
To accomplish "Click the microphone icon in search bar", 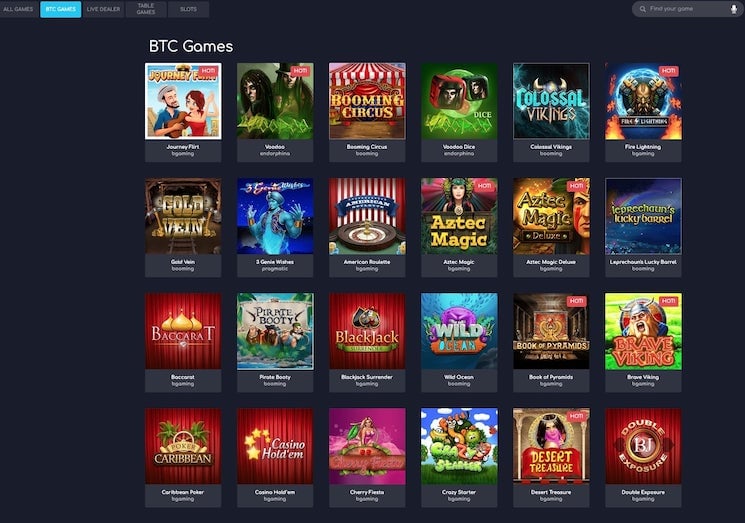I will [x=734, y=9].
